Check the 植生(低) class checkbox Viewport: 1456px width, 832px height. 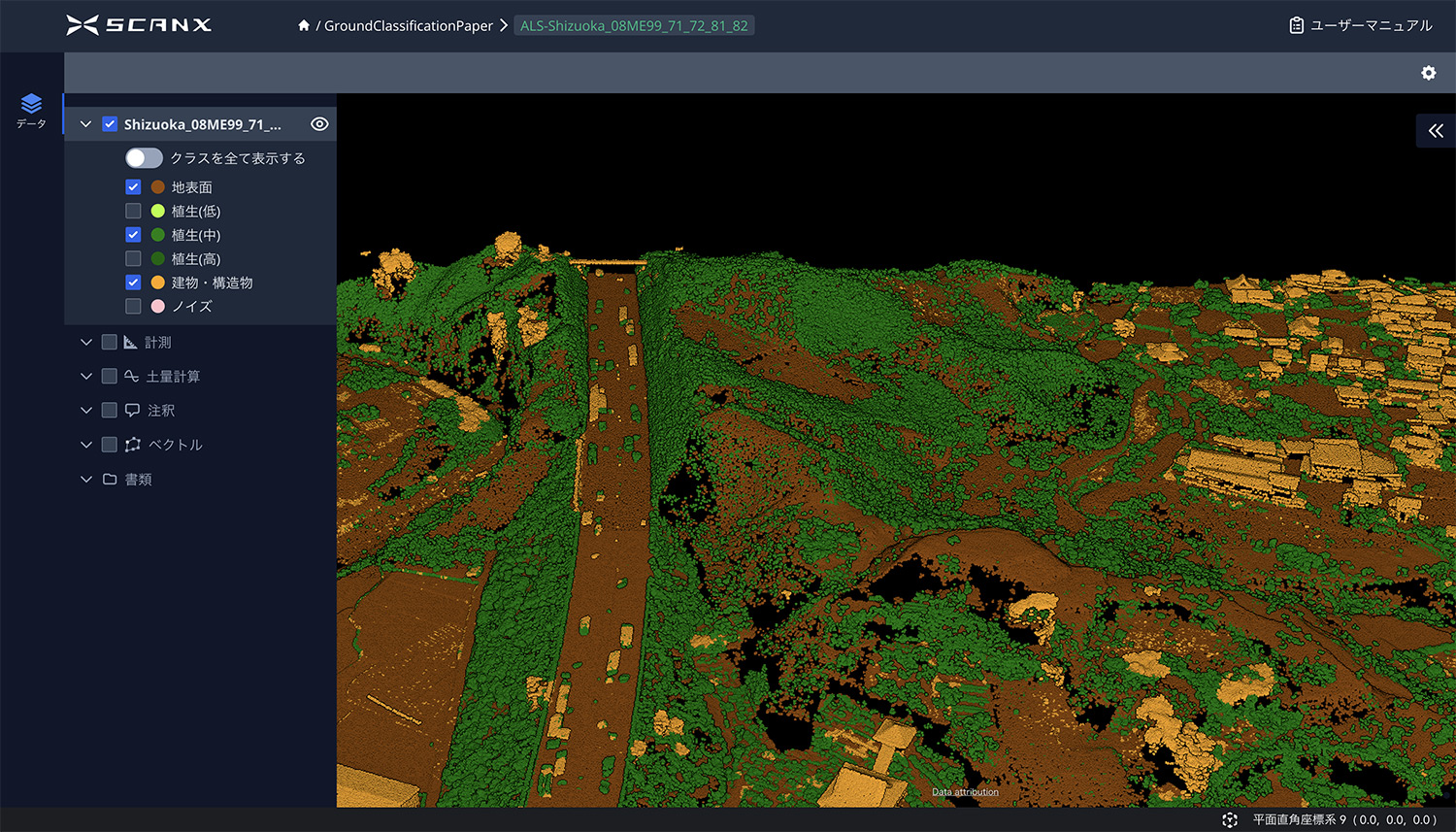[x=133, y=211]
